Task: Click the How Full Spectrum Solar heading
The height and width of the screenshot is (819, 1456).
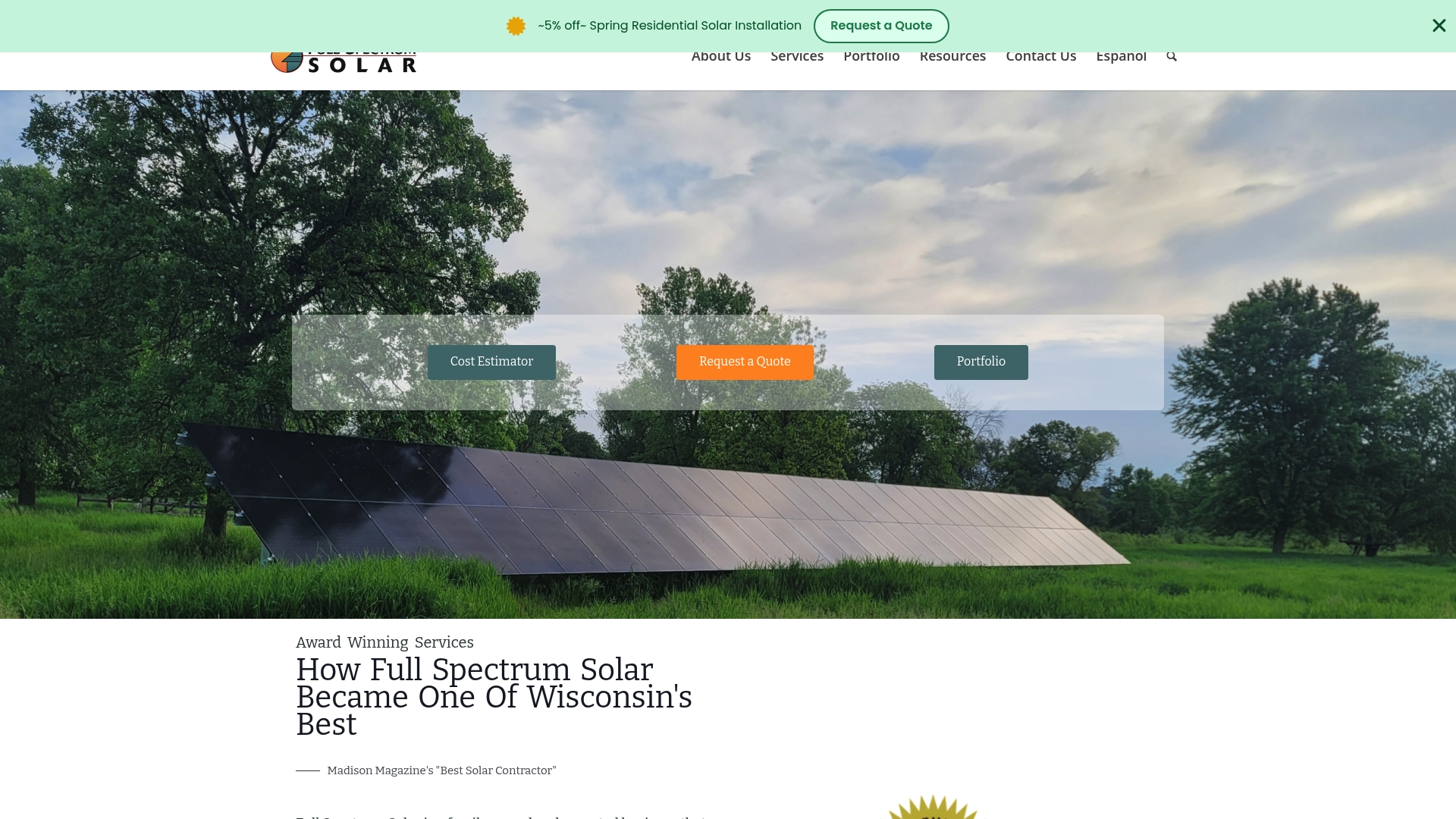Action: coord(494,697)
